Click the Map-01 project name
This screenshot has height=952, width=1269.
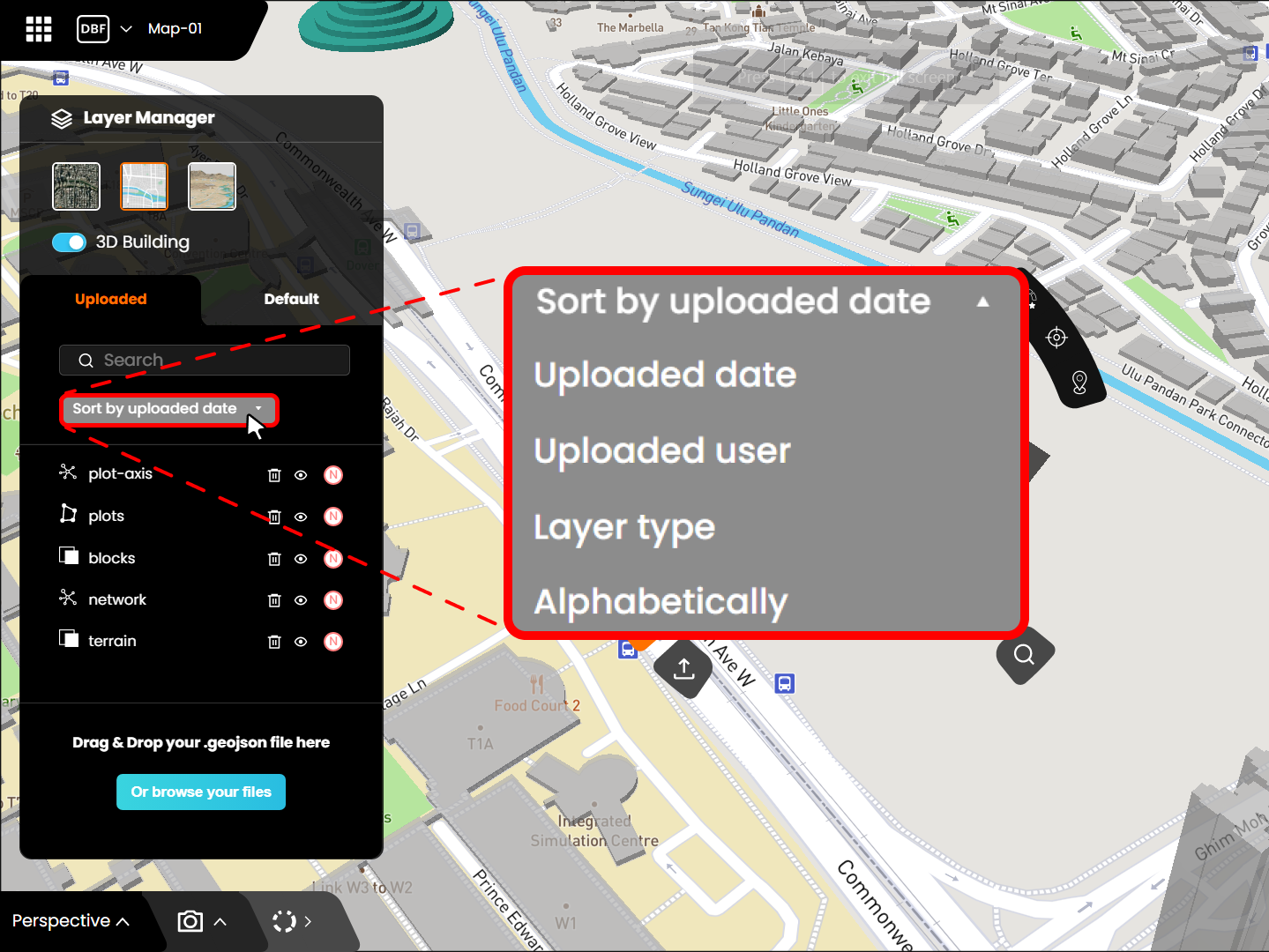tap(175, 29)
